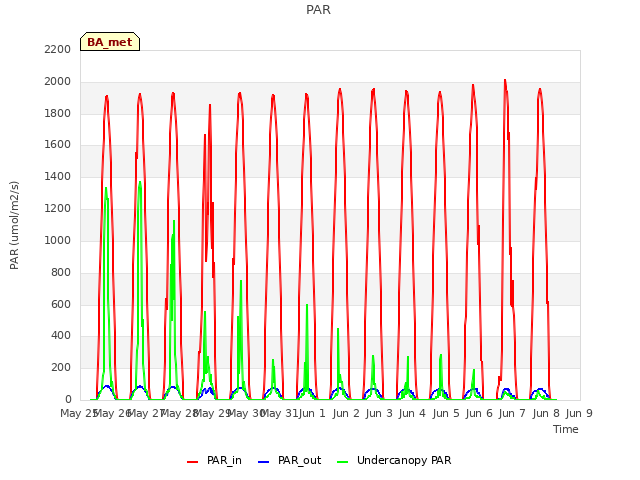Click the blue PAR_out legend swatch

(264, 462)
